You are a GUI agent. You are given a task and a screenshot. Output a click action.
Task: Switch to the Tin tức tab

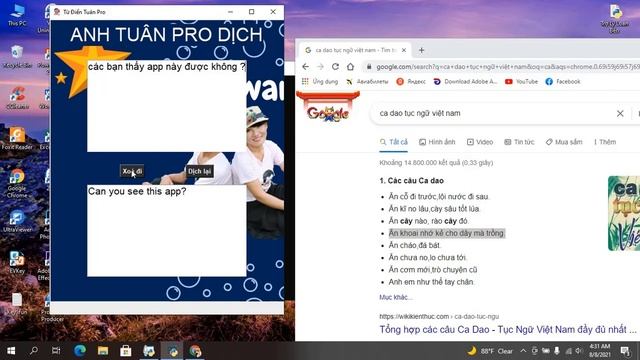click(519, 142)
